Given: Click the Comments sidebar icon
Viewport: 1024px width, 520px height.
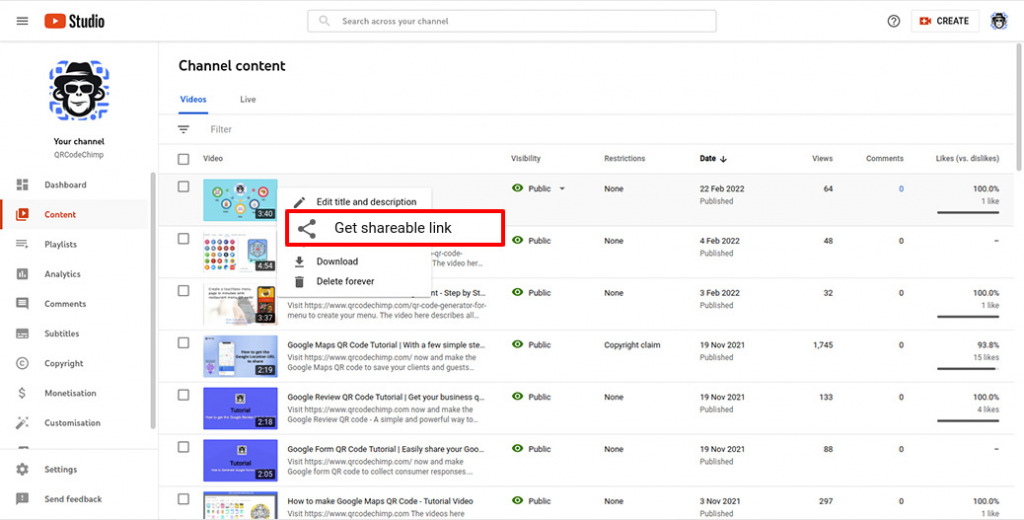Looking at the screenshot, I should 22,304.
